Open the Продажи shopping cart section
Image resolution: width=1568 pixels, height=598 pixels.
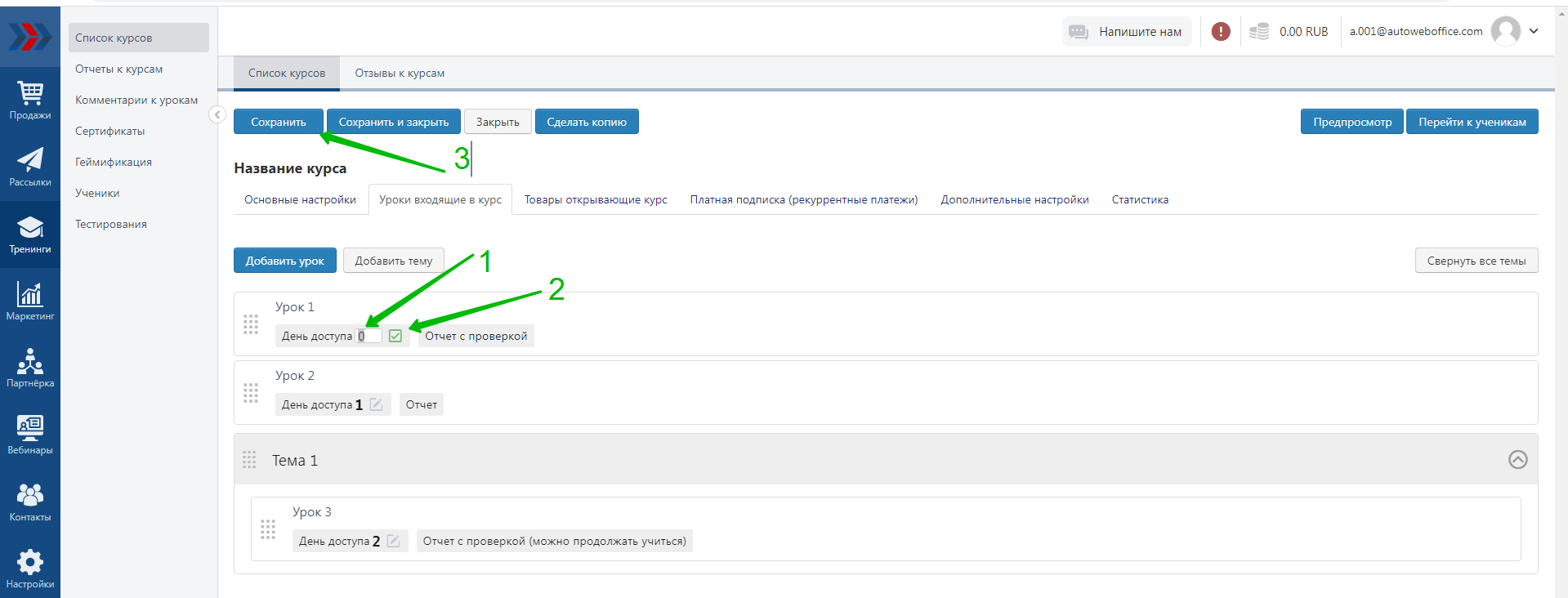(30, 100)
